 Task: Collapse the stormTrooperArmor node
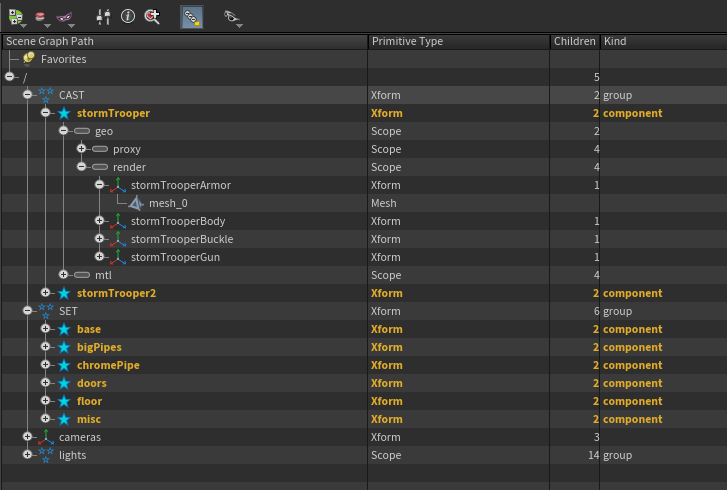coord(99,185)
